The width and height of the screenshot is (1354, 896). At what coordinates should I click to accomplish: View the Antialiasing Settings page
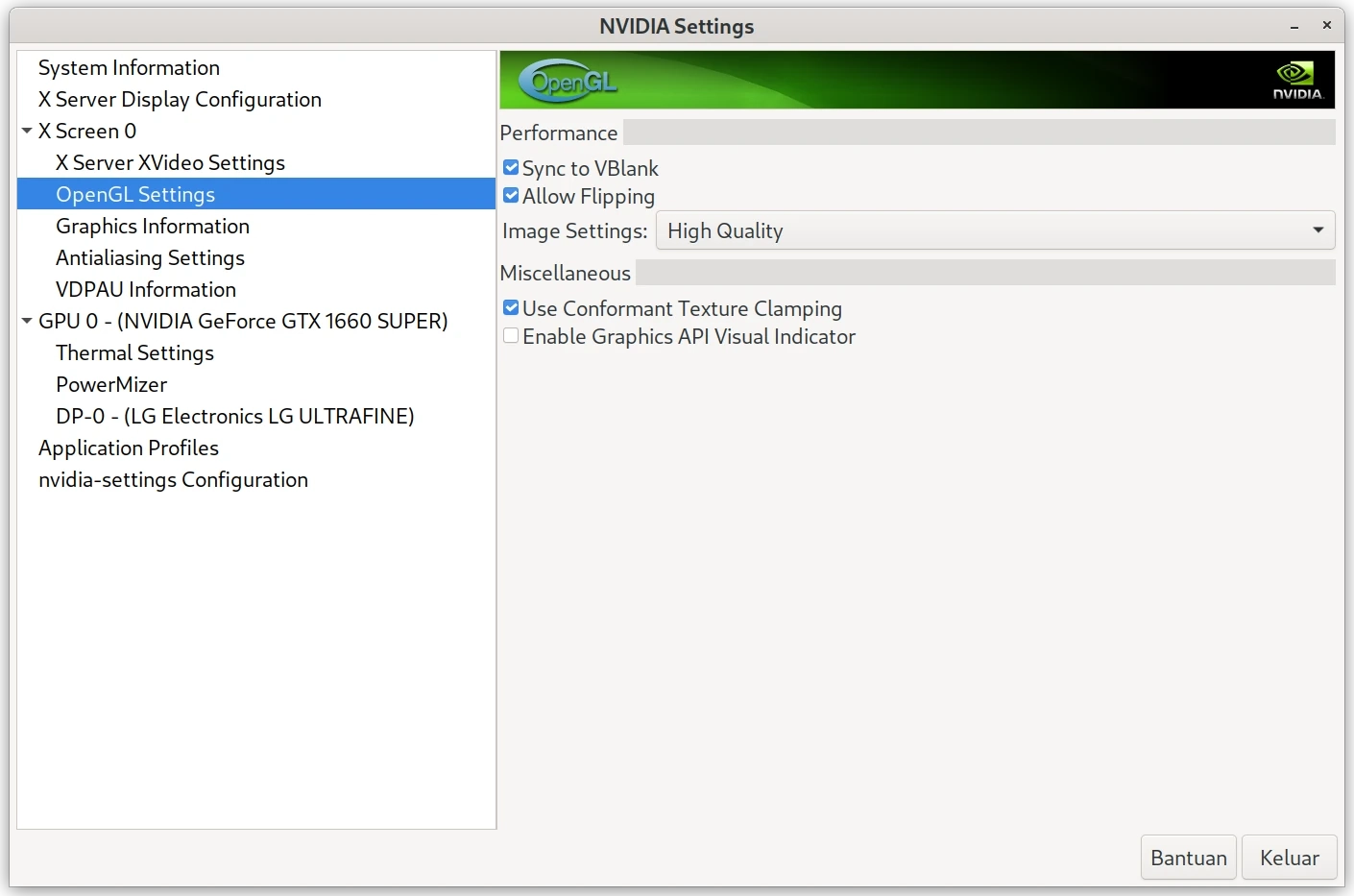(150, 257)
